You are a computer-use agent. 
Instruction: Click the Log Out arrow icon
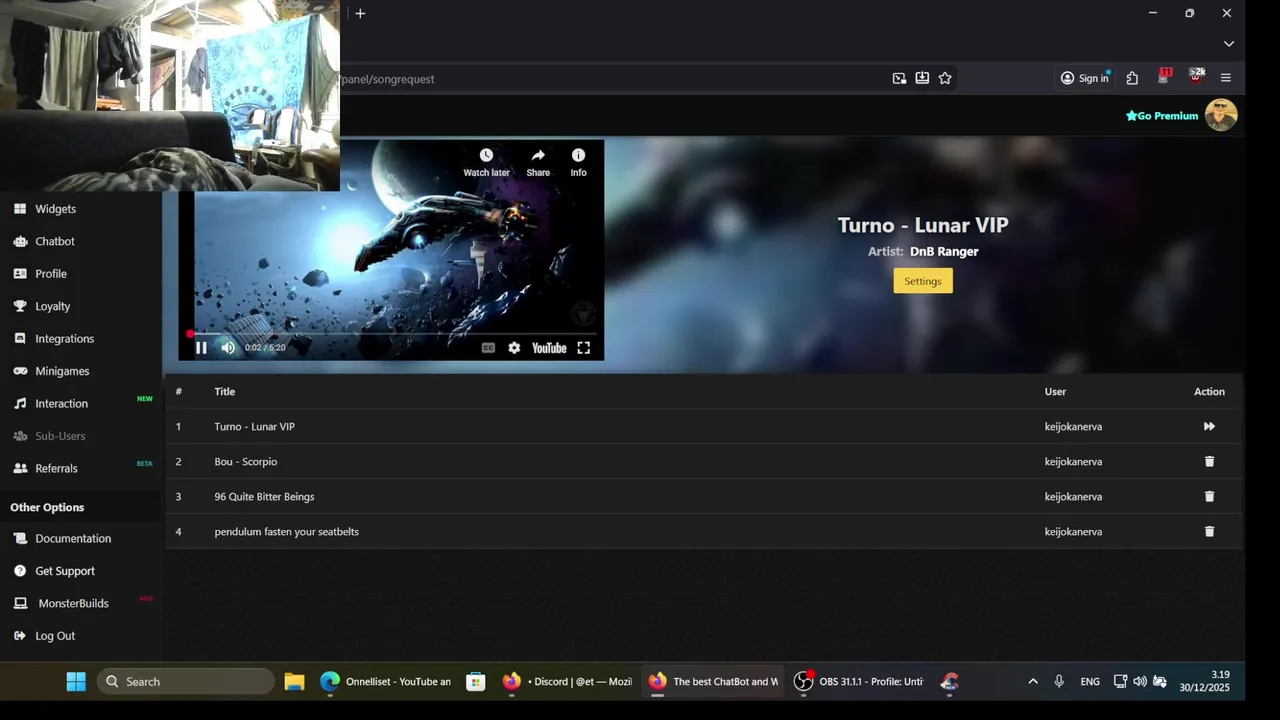(x=20, y=636)
